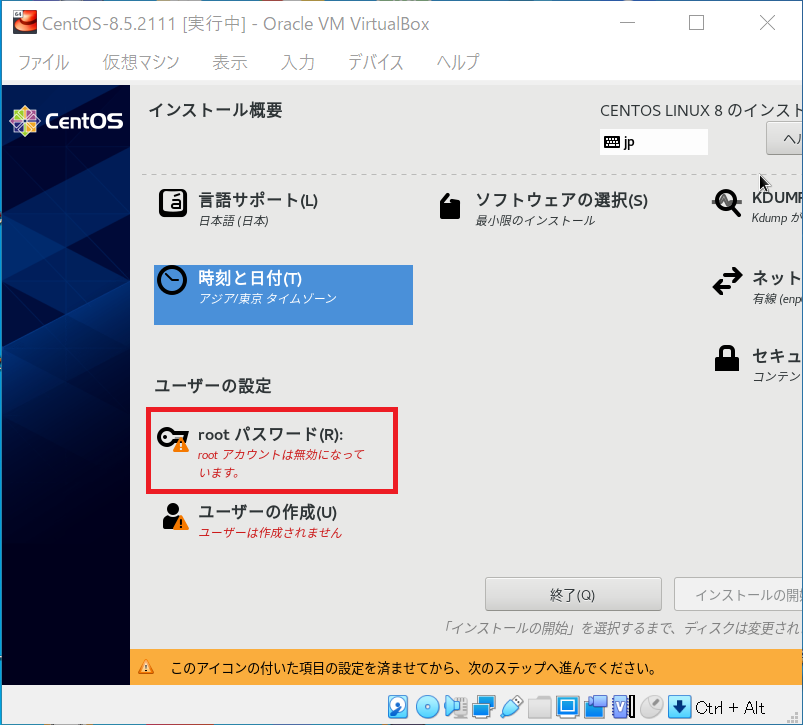Viewport: 803px width, 725px height.
Task: Click the orange warning triangle in banner
Action: pyautogui.click(x=146, y=667)
